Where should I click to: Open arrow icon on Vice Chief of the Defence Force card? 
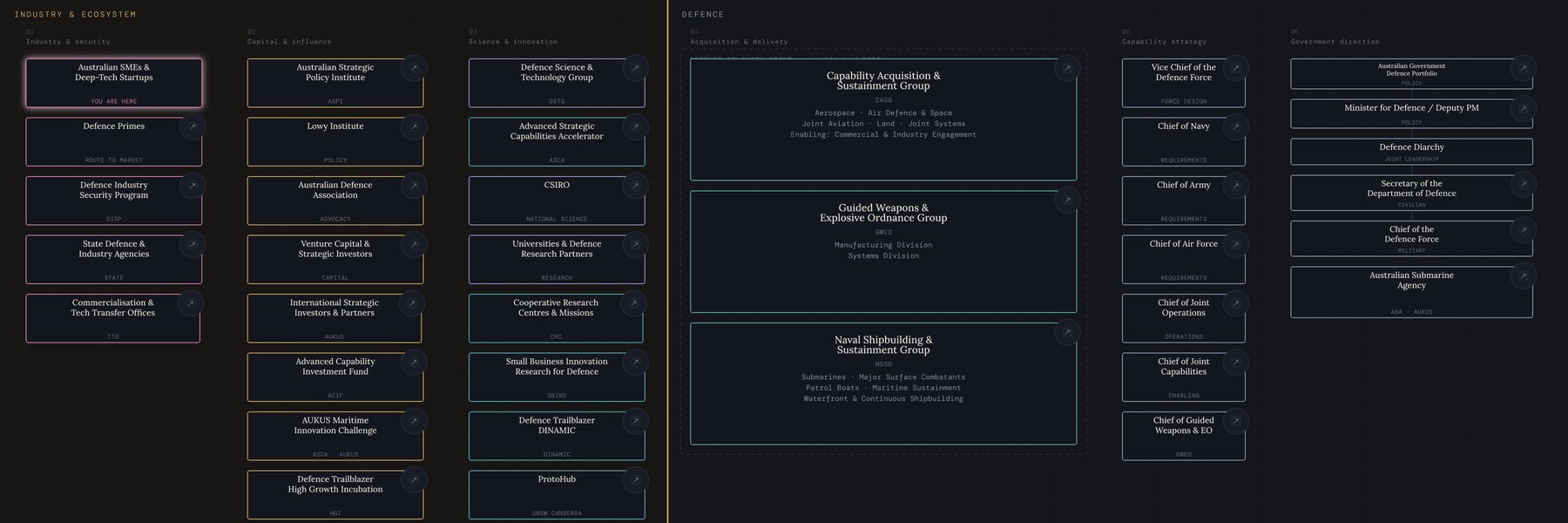click(x=1235, y=67)
